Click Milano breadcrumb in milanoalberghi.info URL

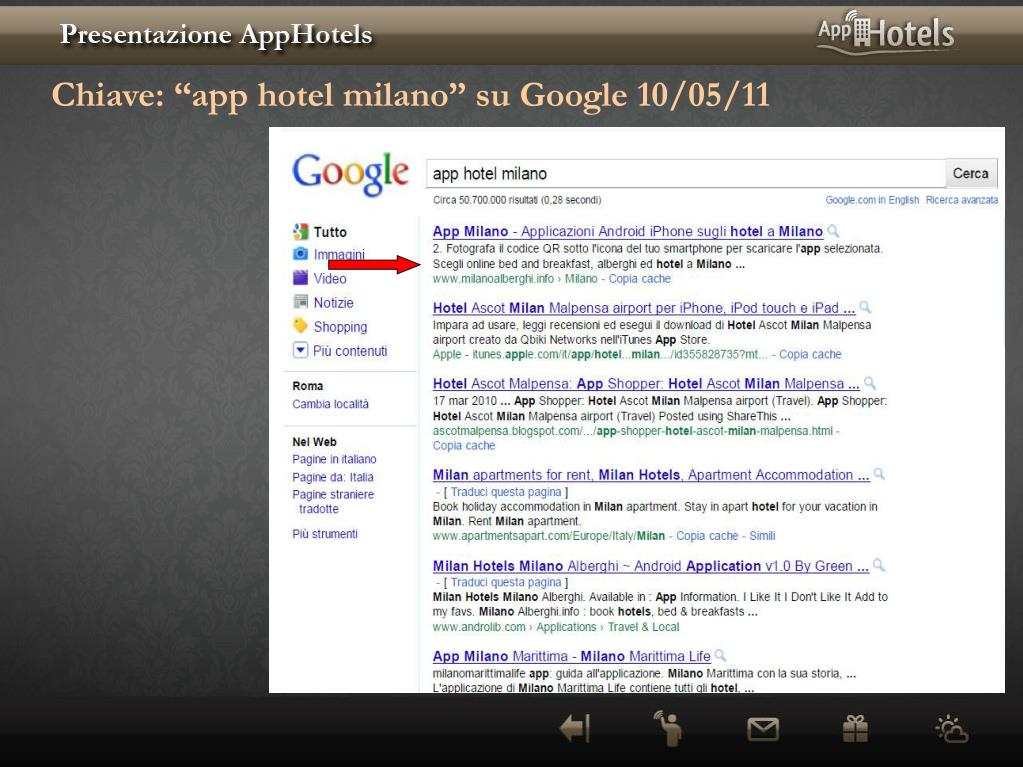click(x=581, y=278)
